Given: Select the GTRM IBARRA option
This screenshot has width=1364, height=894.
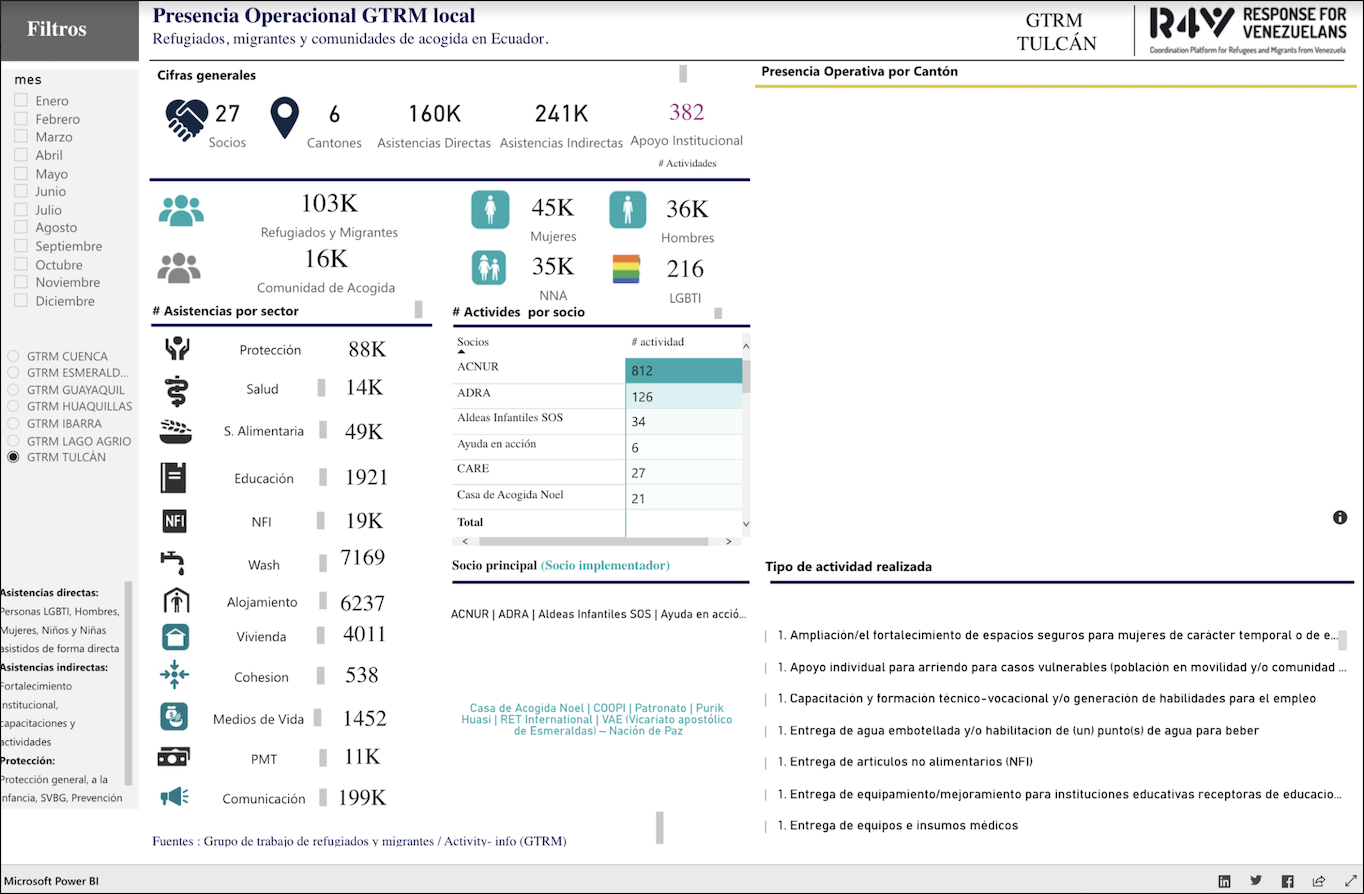Looking at the screenshot, I should (13, 424).
